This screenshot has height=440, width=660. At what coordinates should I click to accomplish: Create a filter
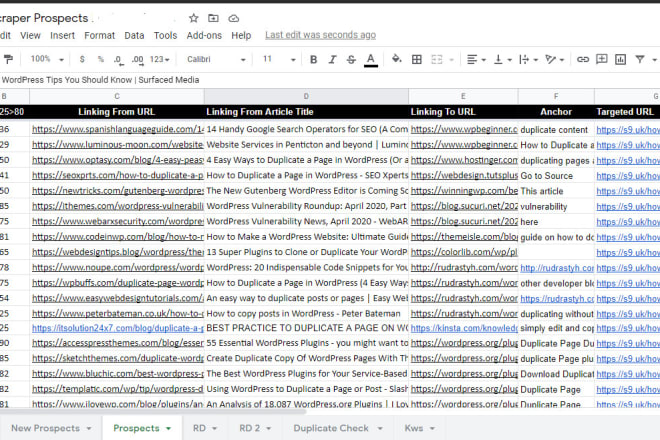(x=640, y=59)
